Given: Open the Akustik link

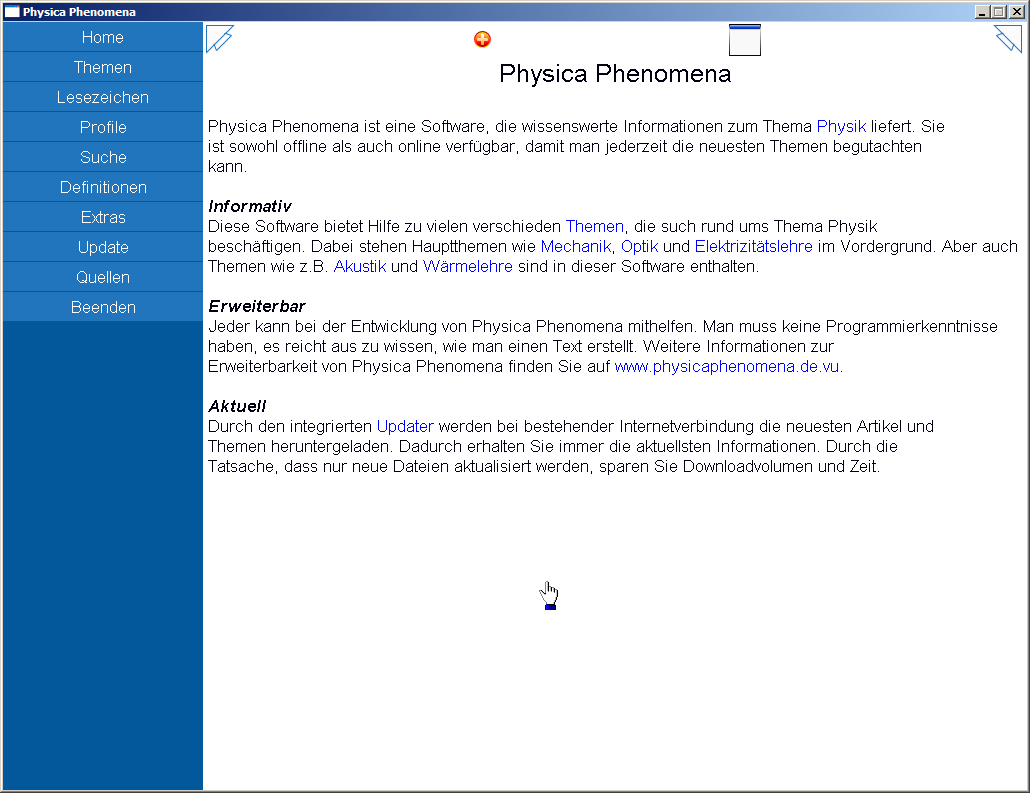Looking at the screenshot, I should click(360, 266).
